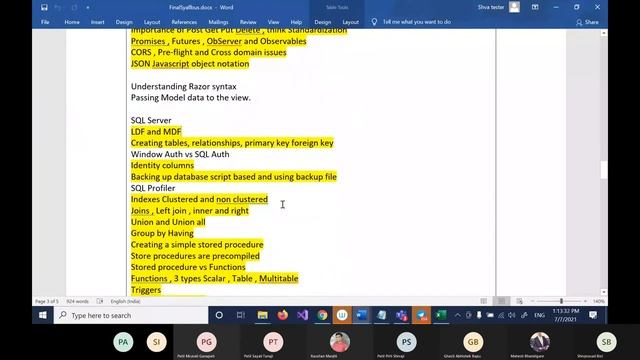Switch to the Mailings tab
Viewport: 640px width, 360px height.
[x=218, y=22]
